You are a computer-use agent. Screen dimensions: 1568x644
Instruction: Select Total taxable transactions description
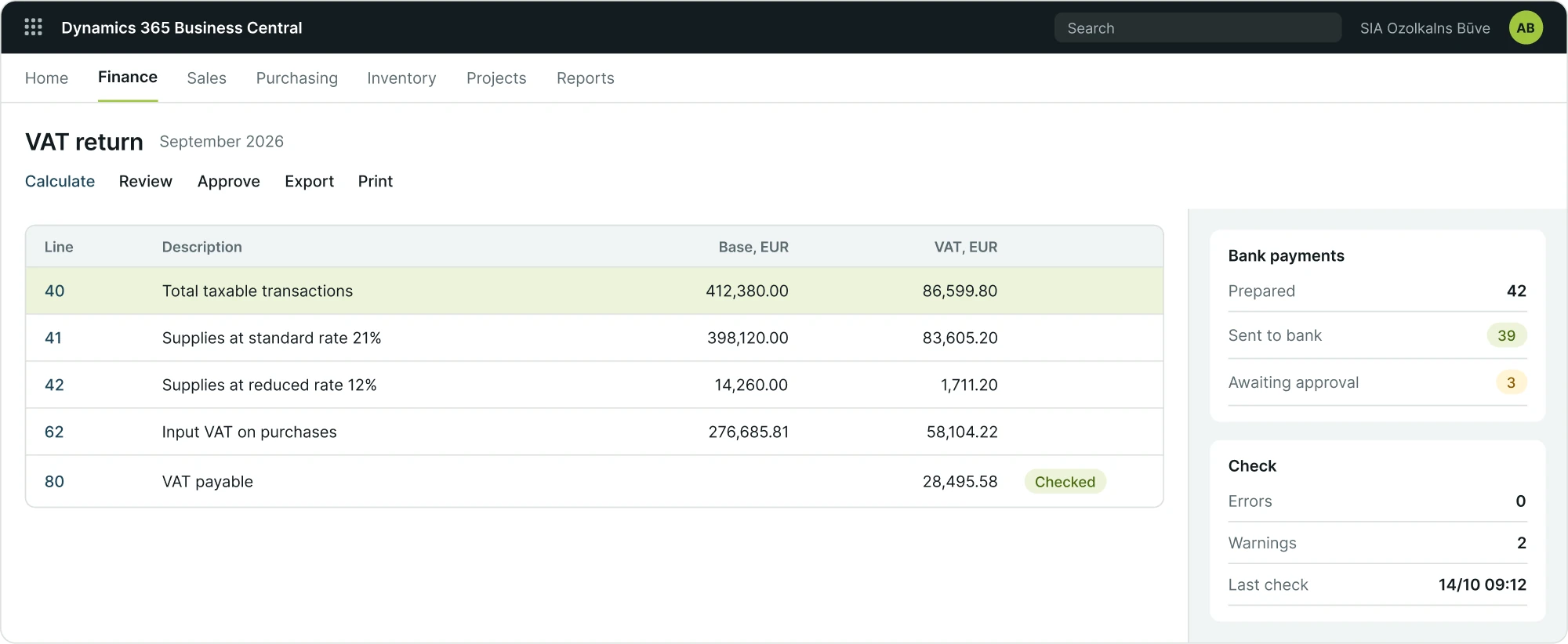click(x=257, y=291)
